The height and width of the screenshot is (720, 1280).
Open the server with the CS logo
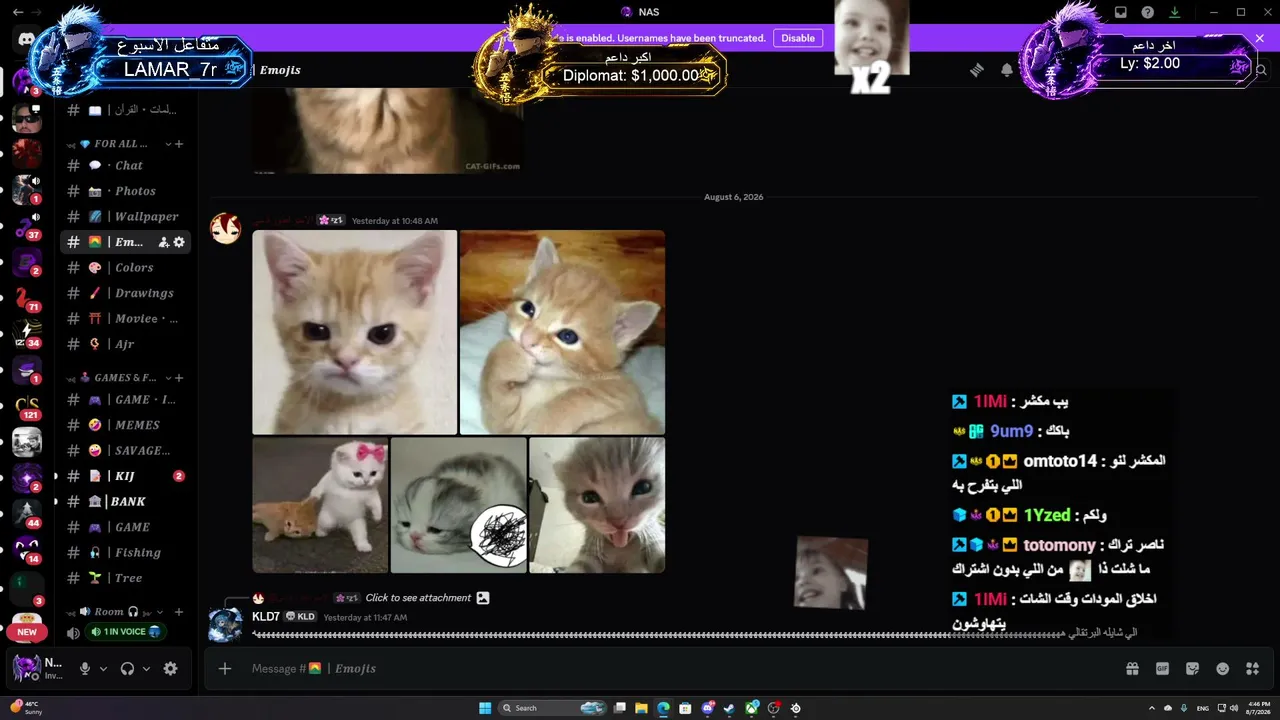[27, 407]
